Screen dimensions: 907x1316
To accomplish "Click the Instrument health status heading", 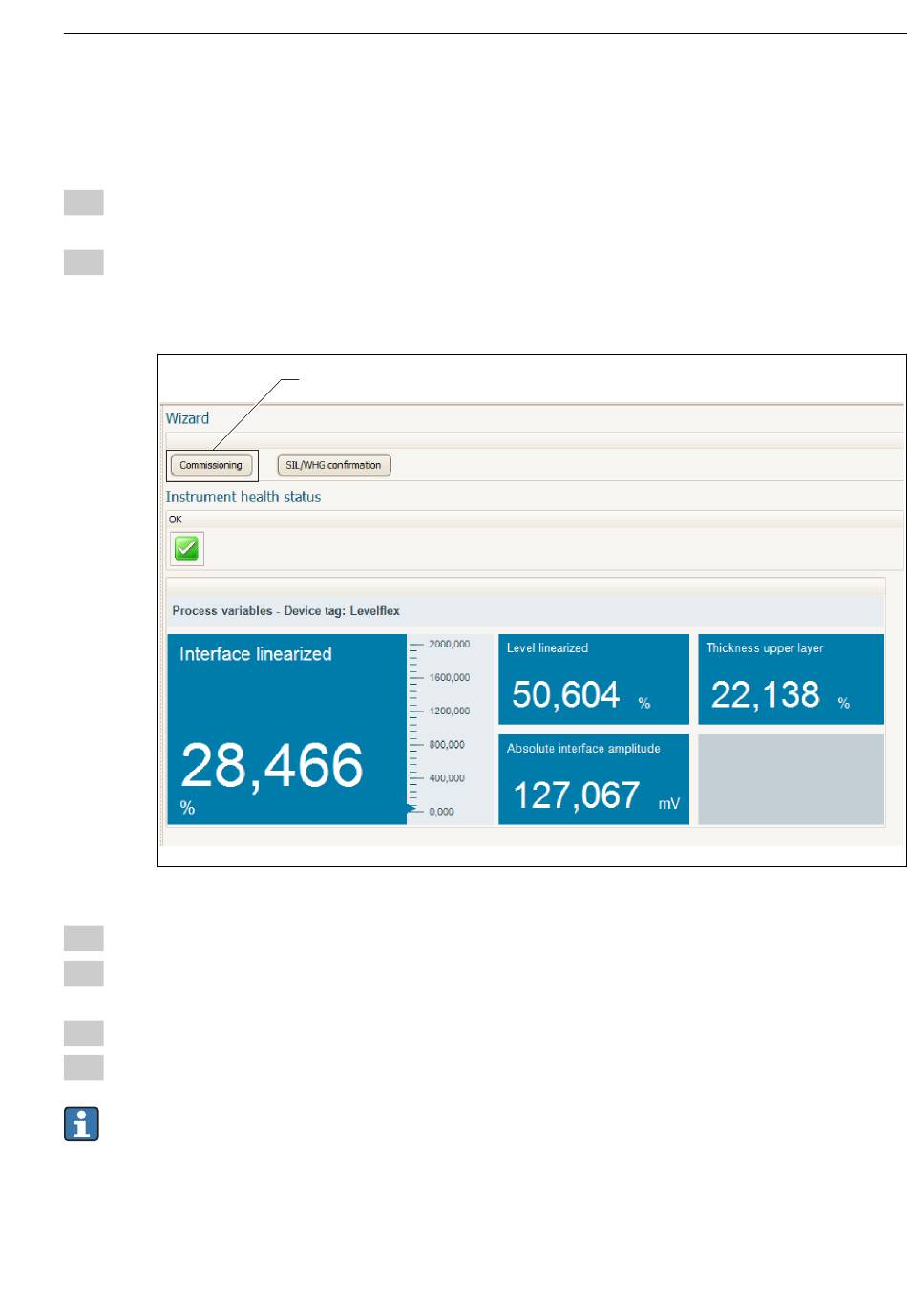I will click(x=243, y=497).
